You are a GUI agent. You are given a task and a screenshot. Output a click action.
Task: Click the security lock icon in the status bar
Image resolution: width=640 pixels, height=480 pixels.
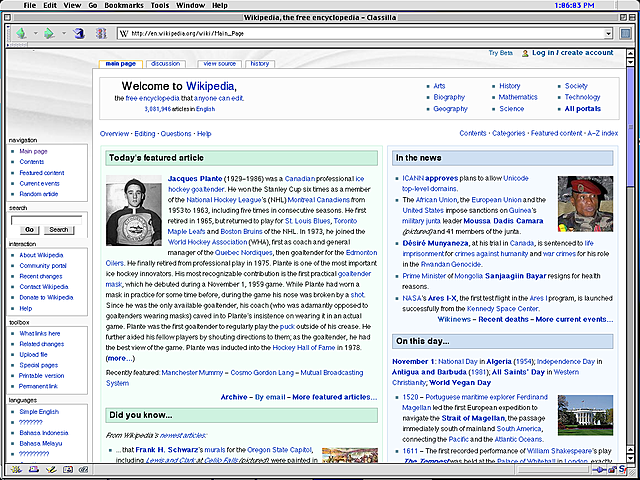(612, 469)
